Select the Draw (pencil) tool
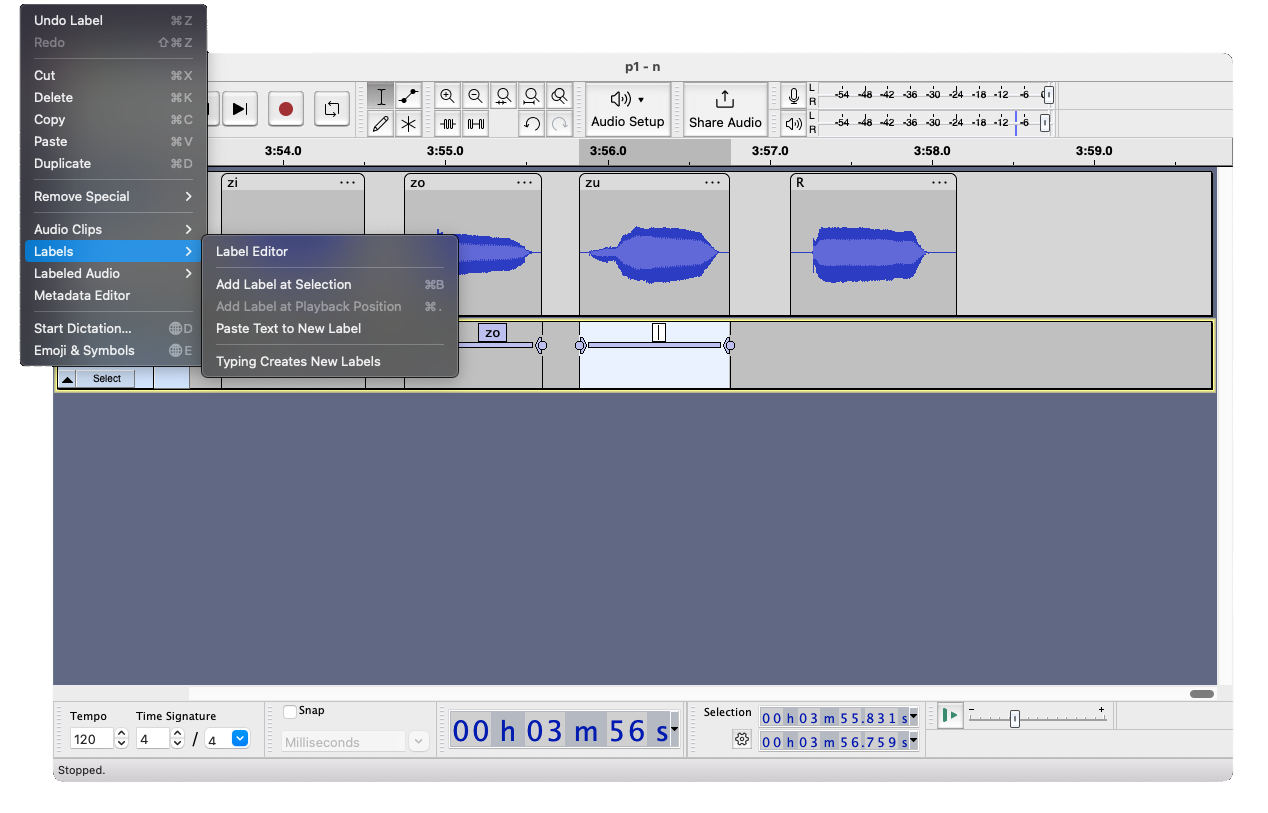Viewport: 1268px width, 813px height. [x=380, y=124]
